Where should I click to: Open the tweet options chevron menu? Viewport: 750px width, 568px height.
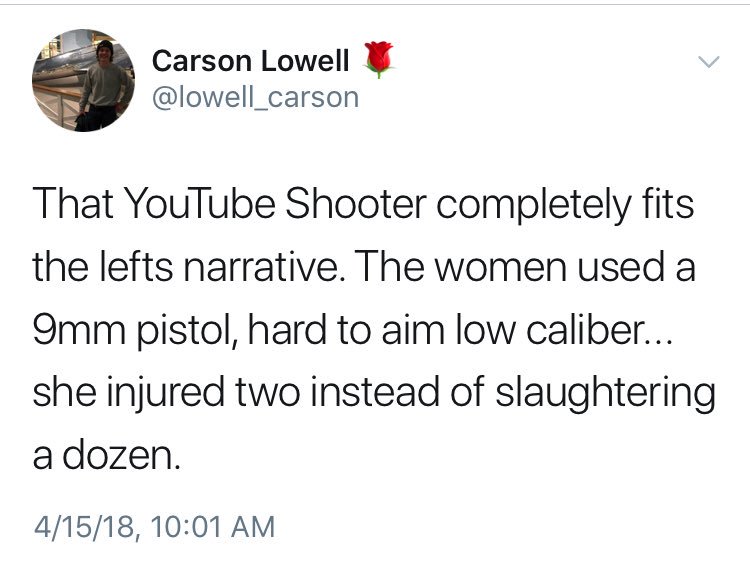(x=708, y=62)
